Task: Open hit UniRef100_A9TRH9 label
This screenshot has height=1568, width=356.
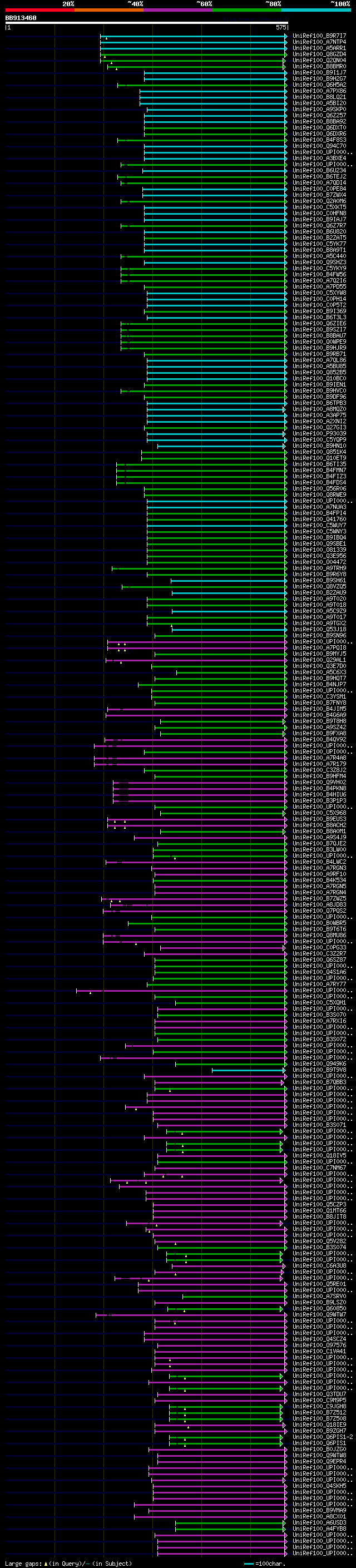Action: [319, 568]
